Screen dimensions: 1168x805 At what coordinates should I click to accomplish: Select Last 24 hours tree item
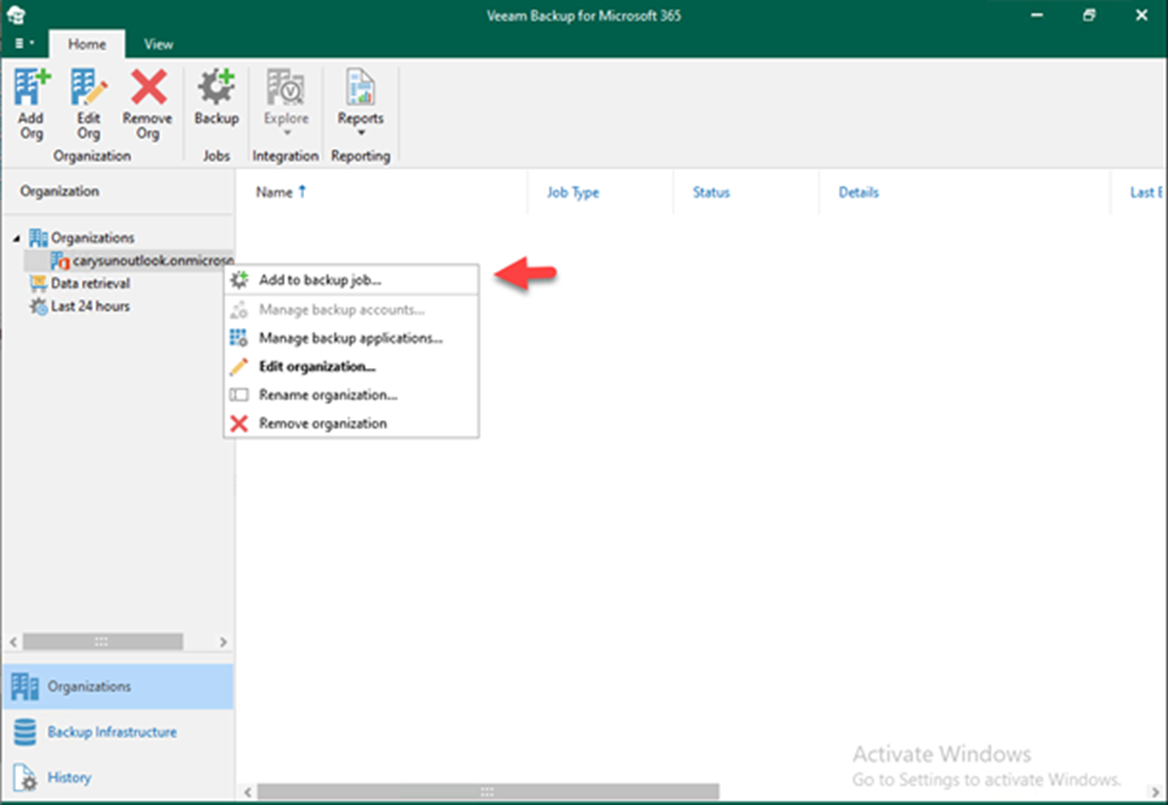90,306
